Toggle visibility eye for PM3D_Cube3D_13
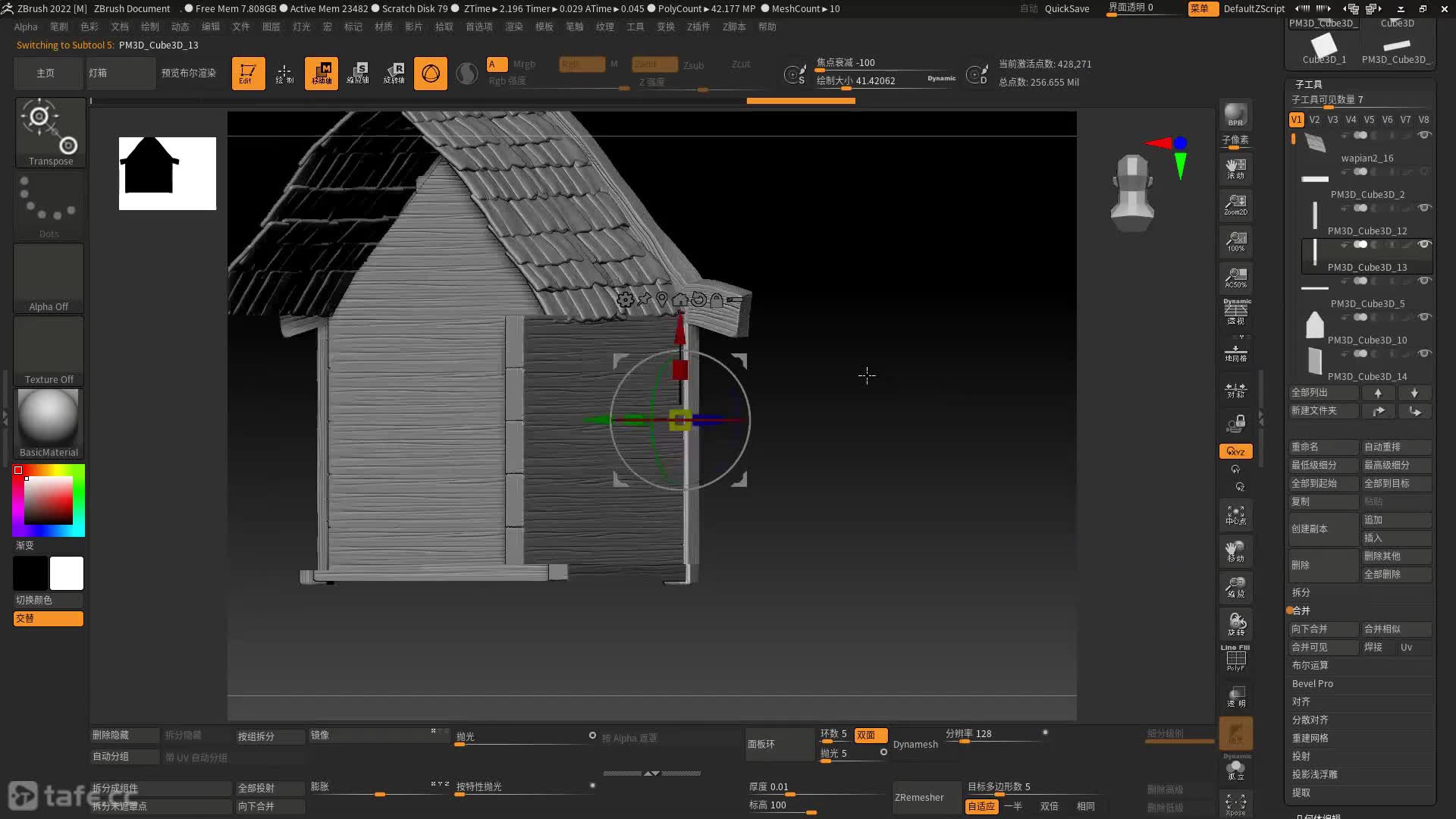Image resolution: width=1456 pixels, height=819 pixels. (x=1424, y=244)
